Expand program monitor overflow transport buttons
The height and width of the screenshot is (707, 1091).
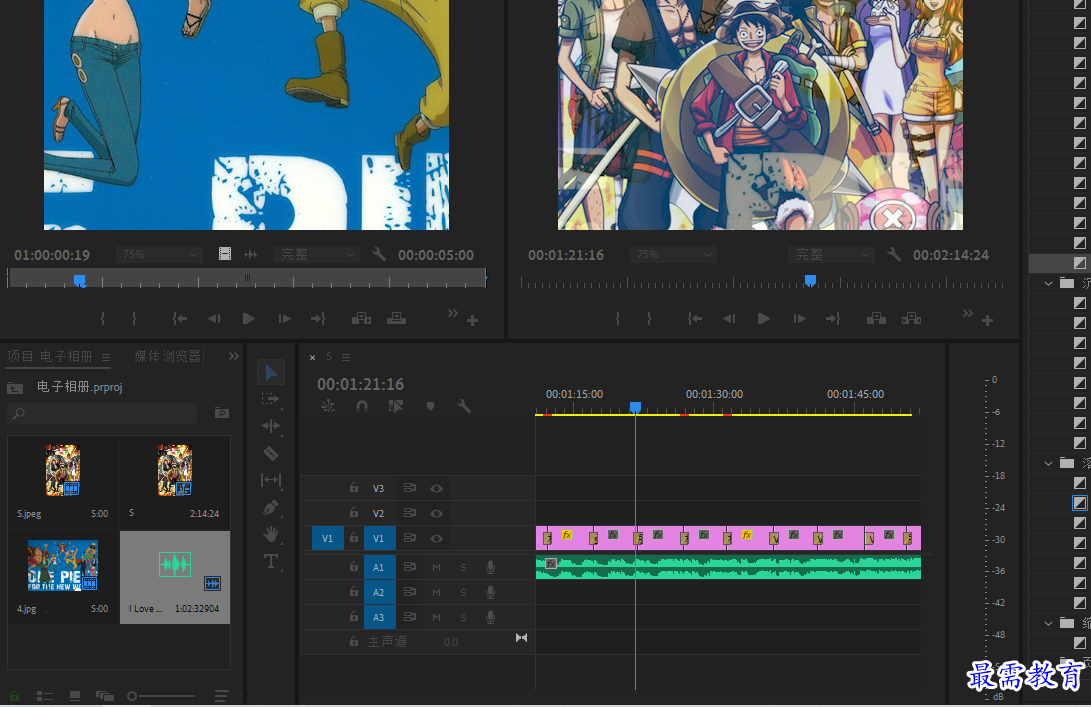click(968, 313)
